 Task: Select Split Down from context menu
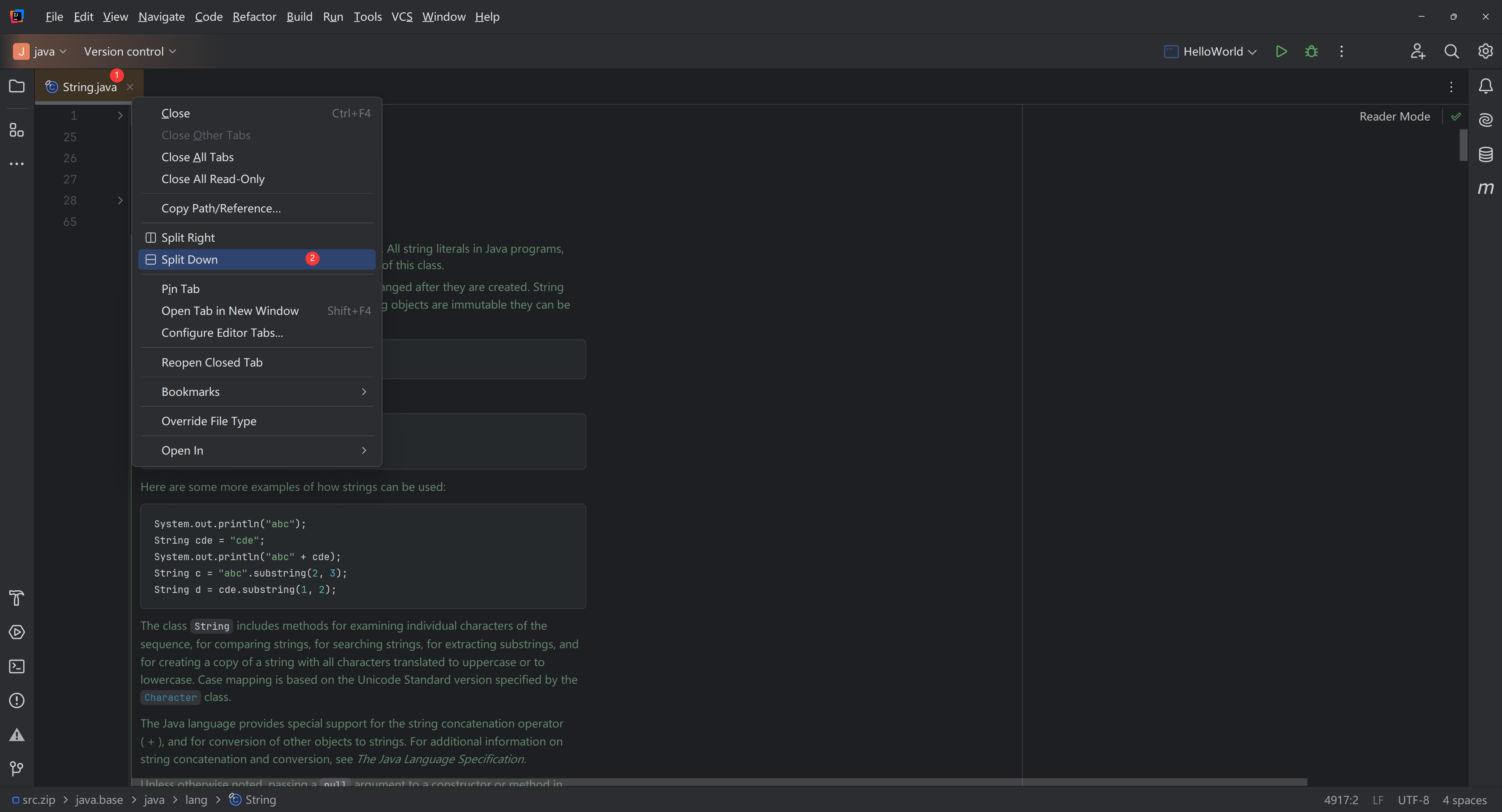(x=189, y=260)
